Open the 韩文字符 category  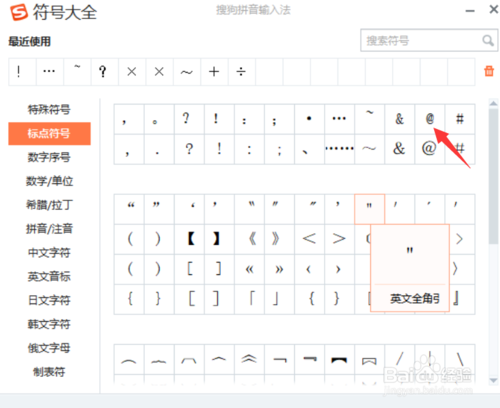49,324
